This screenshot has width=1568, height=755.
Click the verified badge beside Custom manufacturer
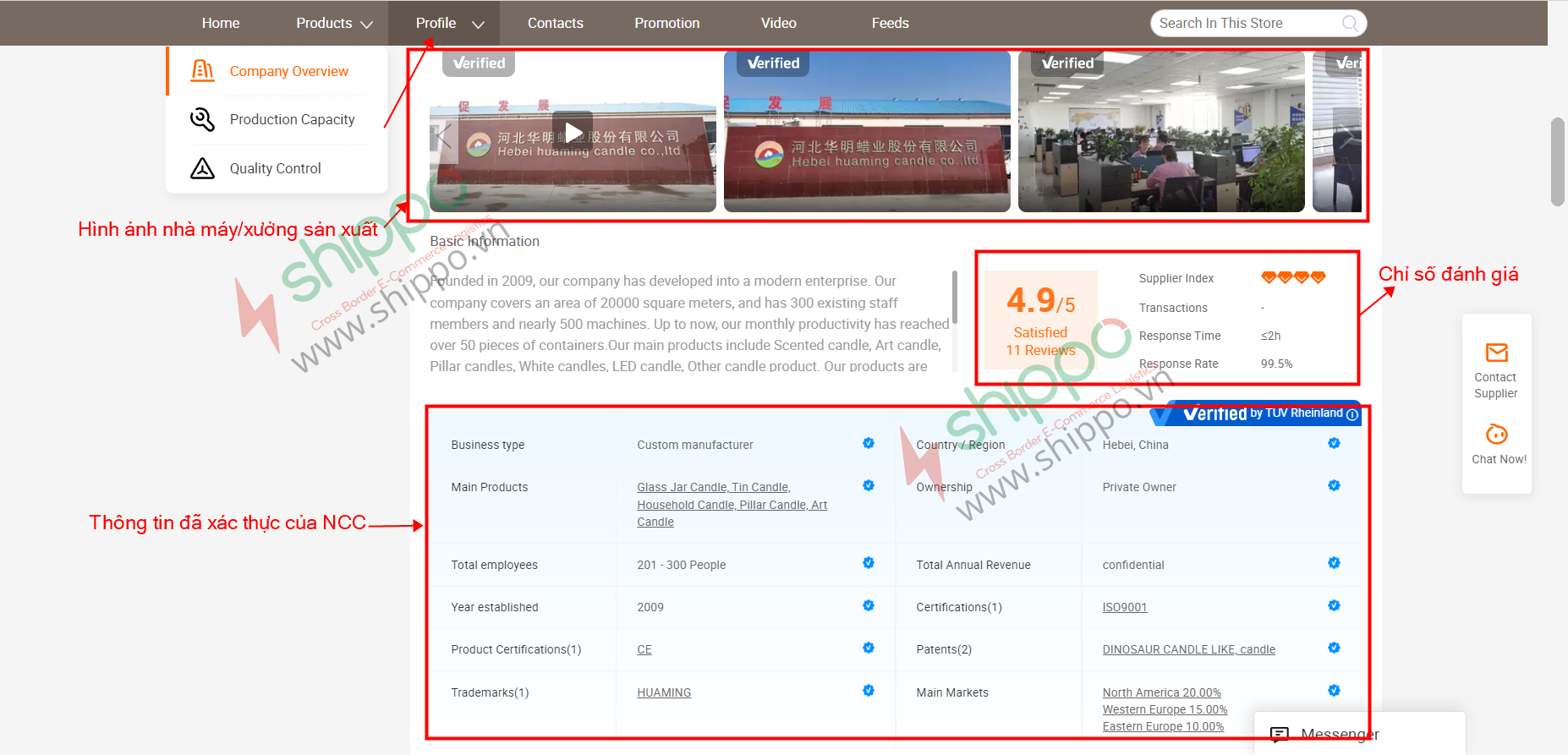pos(869,443)
